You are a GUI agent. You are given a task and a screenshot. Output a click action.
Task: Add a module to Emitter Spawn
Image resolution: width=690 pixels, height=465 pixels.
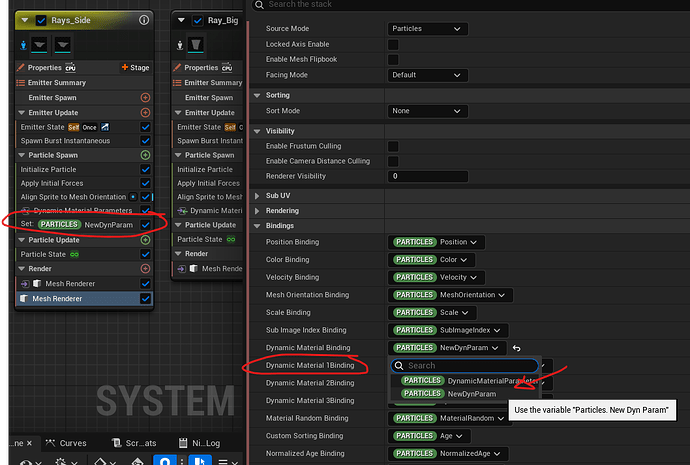point(145,97)
